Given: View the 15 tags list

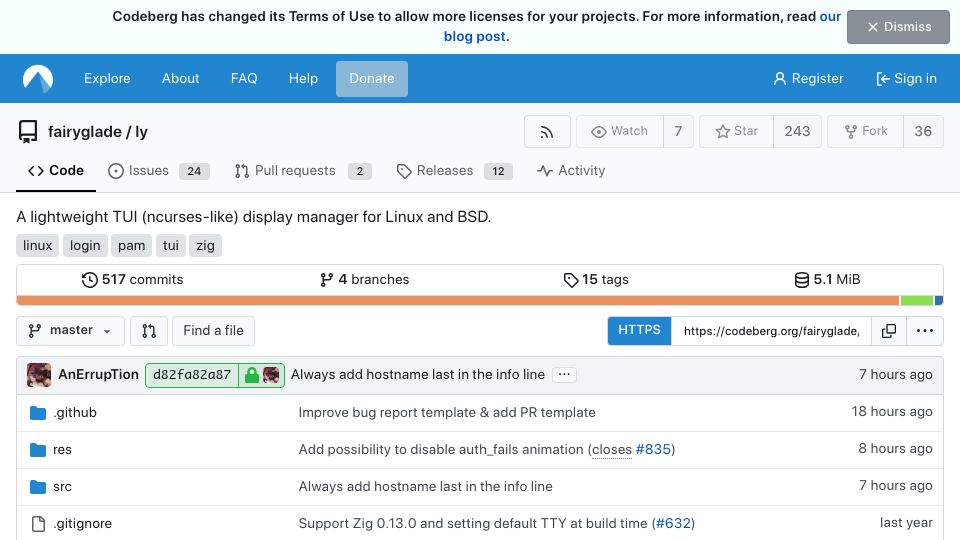Looking at the screenshot, I should click(x=596, y=280).
